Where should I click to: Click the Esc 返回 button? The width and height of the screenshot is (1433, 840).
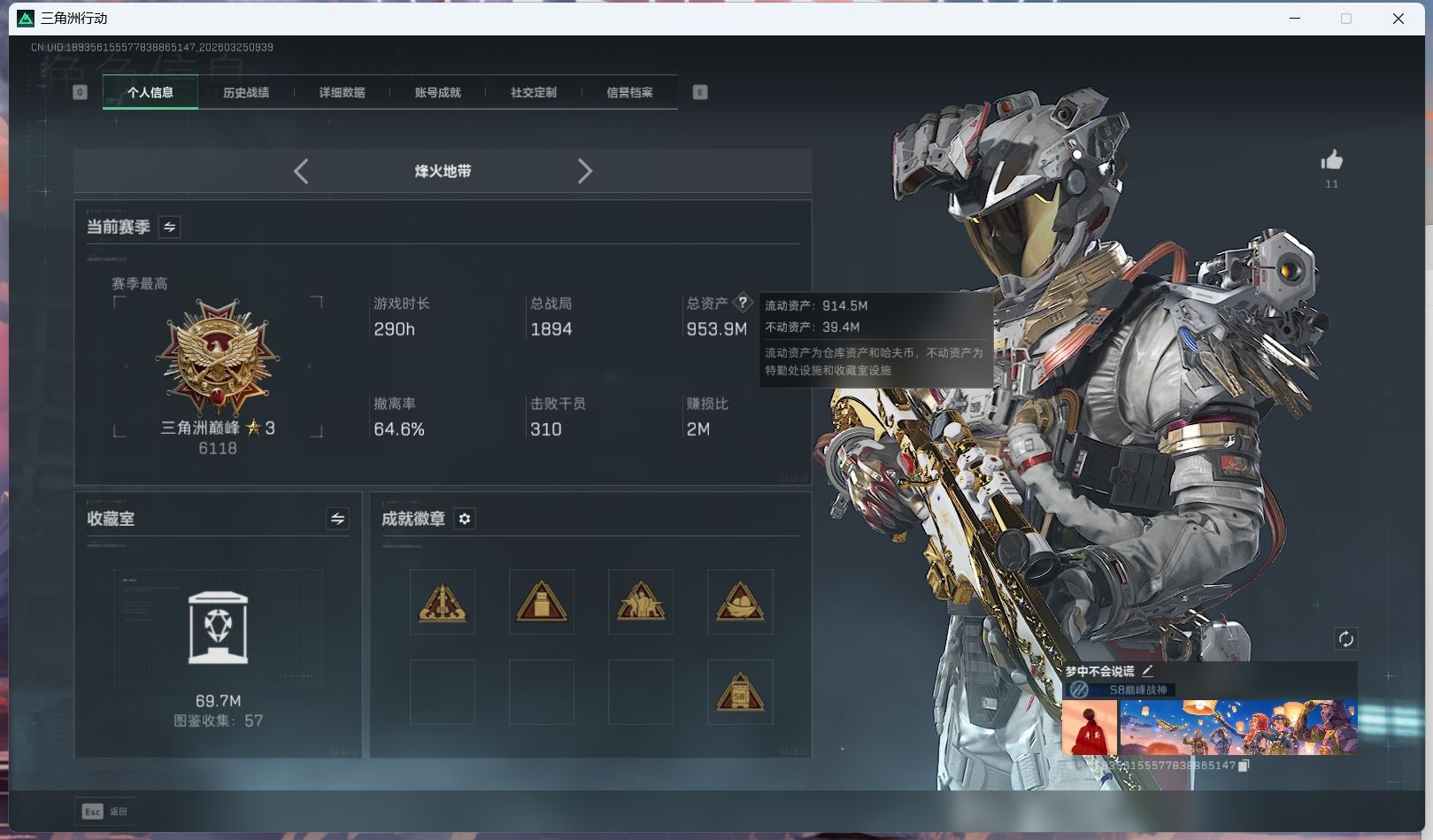coord(105,811)
